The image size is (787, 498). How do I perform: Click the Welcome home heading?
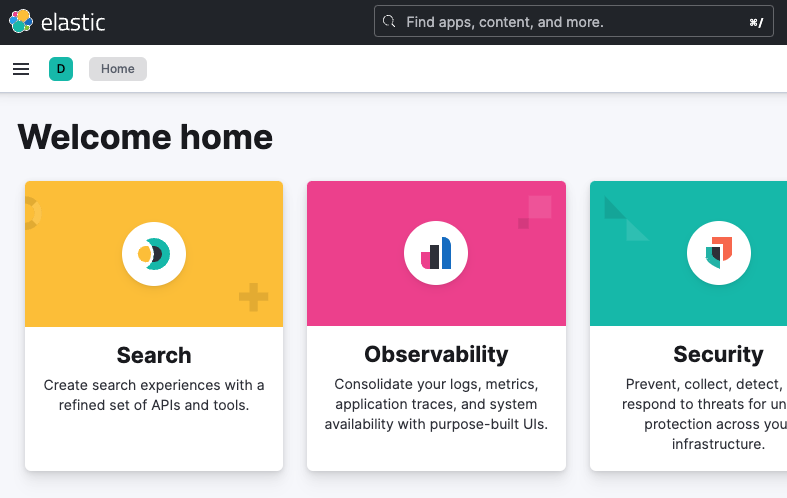145,137
